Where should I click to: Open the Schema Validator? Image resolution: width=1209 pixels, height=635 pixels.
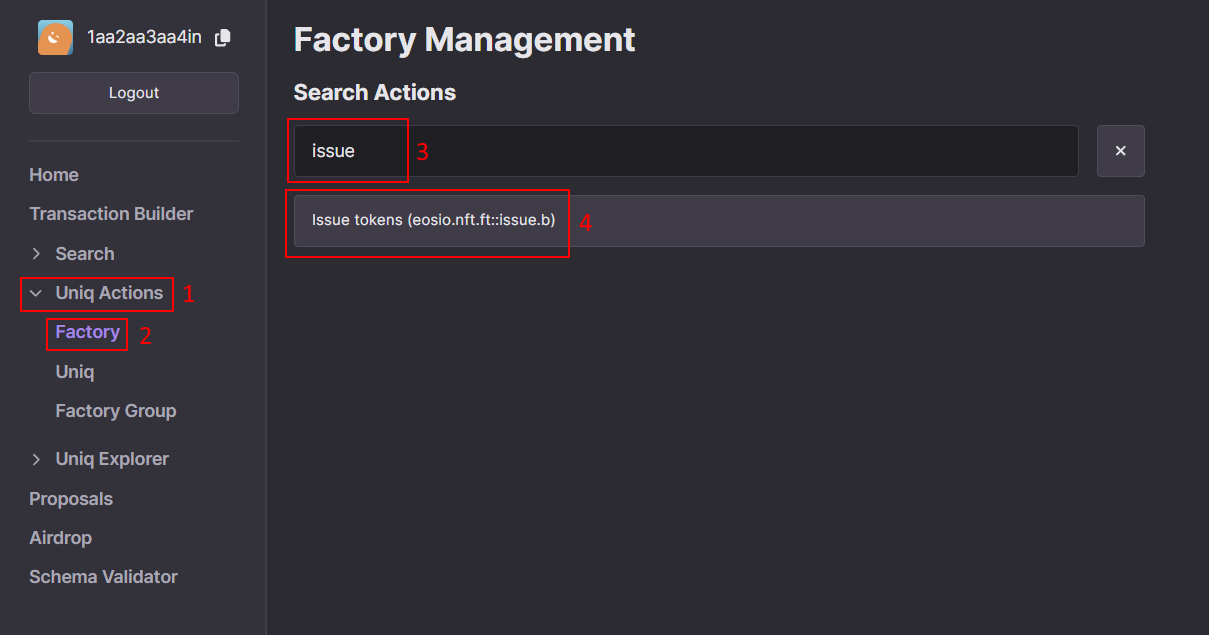104,577
